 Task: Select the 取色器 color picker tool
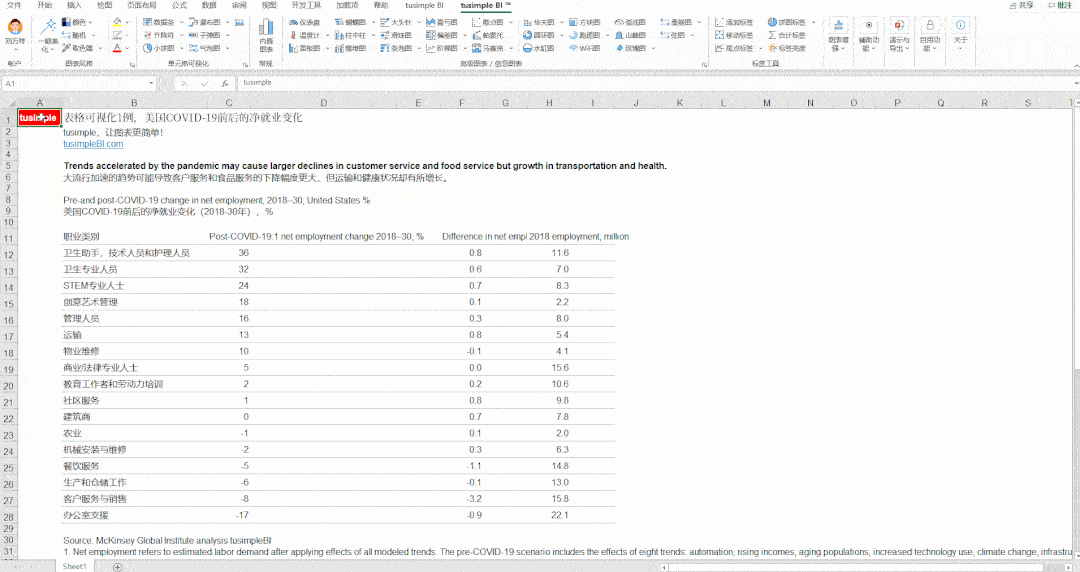coord(81,48)
